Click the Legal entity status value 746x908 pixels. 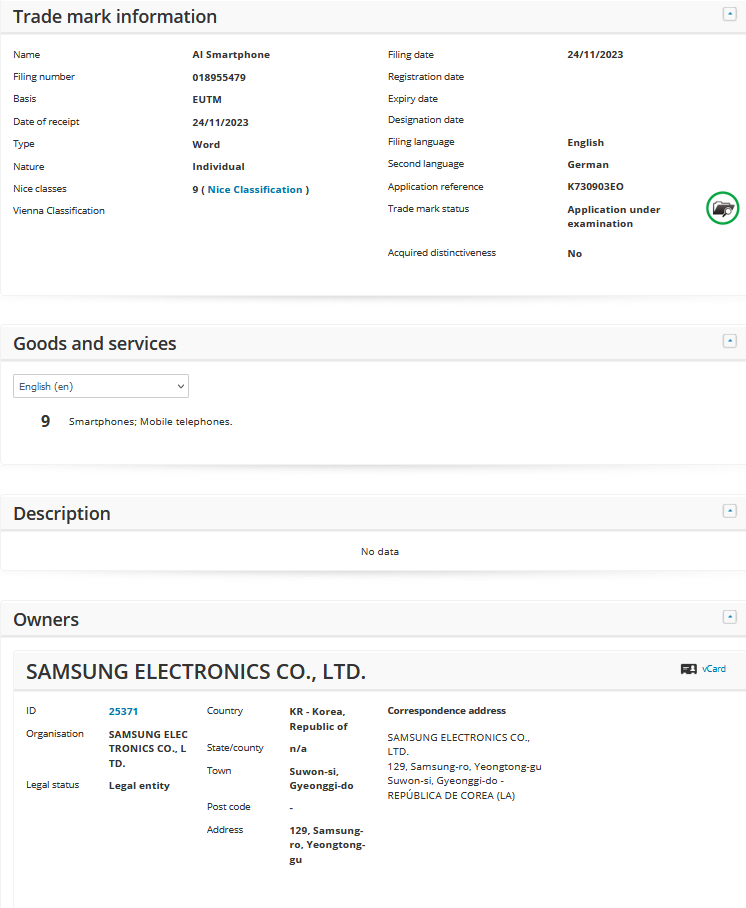click(x=139, y=786)
